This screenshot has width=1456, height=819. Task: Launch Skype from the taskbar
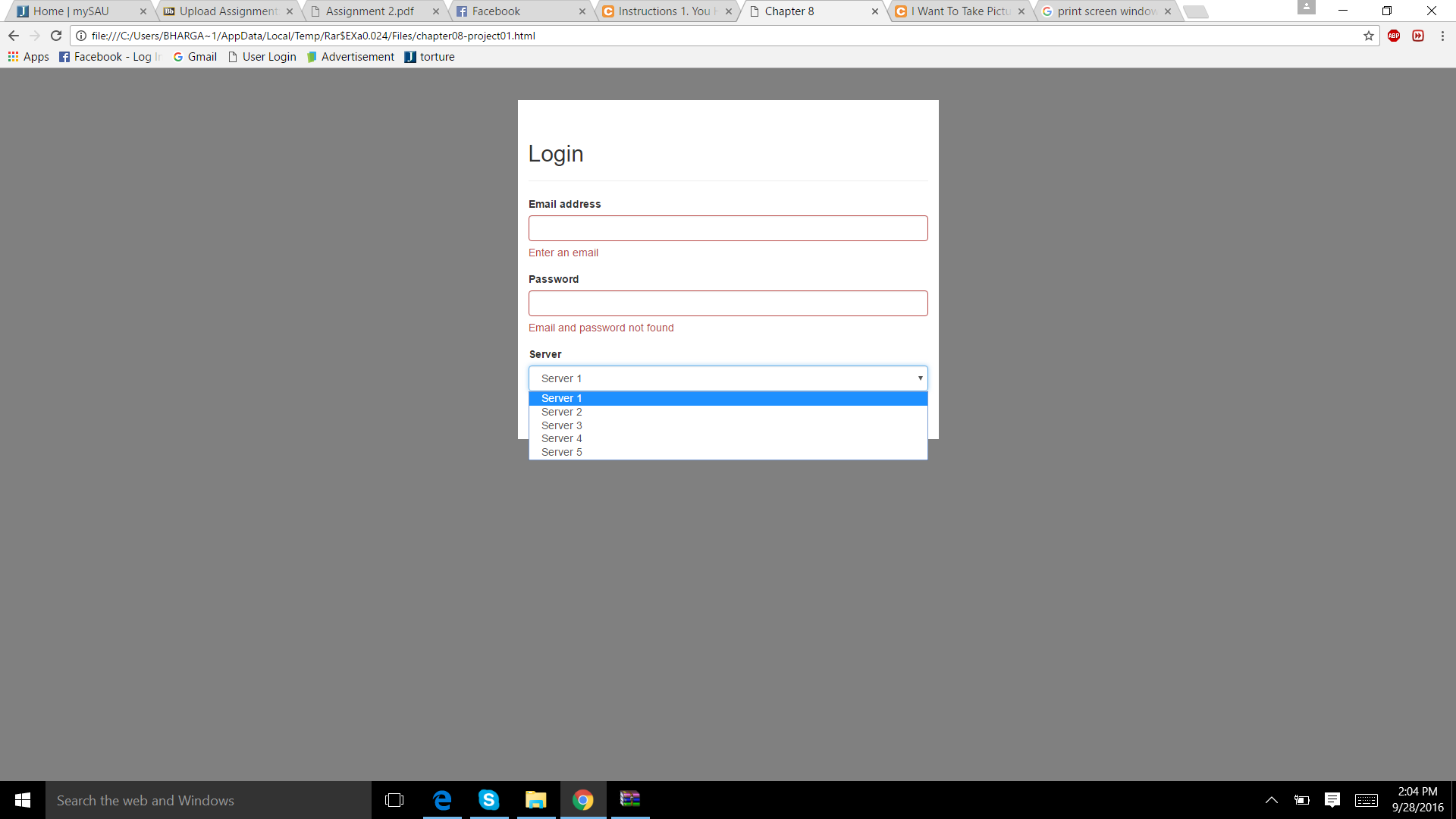point(489,800)
